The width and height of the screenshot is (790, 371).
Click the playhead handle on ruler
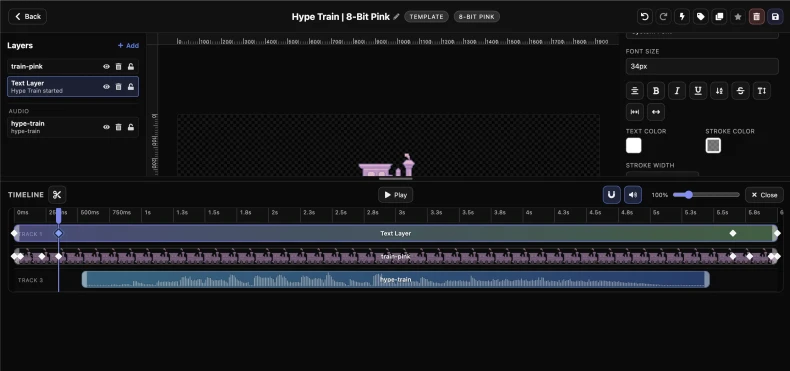[58, 215]
